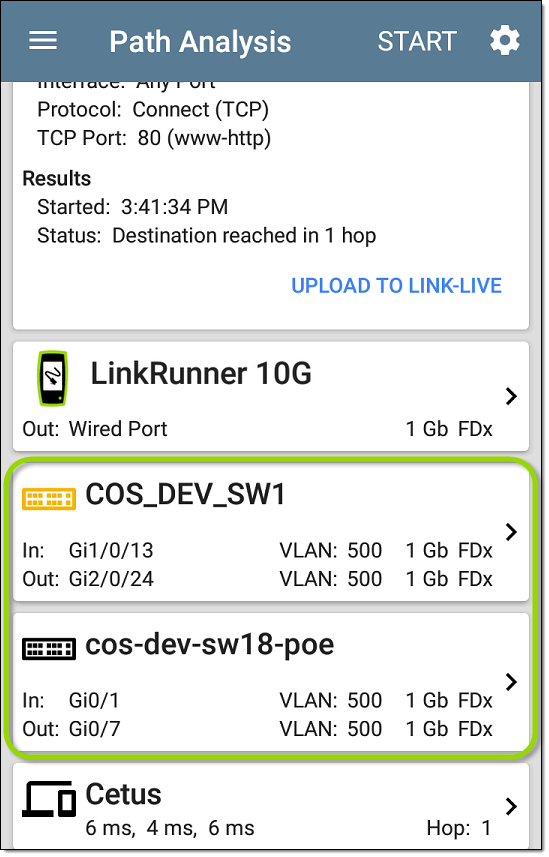Expand COS_DEV_SW1 details chevron
549x857 pixels.
pyautogui.click(x=511, y=531)
